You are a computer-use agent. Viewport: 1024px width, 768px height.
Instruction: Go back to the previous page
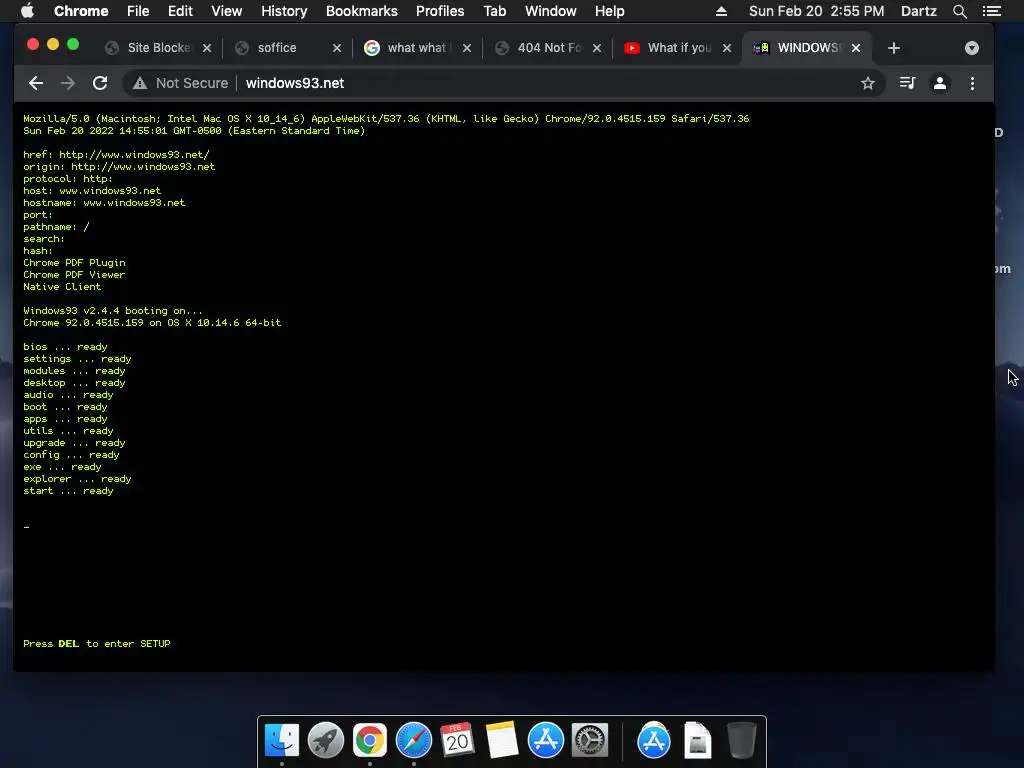pos(36,83)
